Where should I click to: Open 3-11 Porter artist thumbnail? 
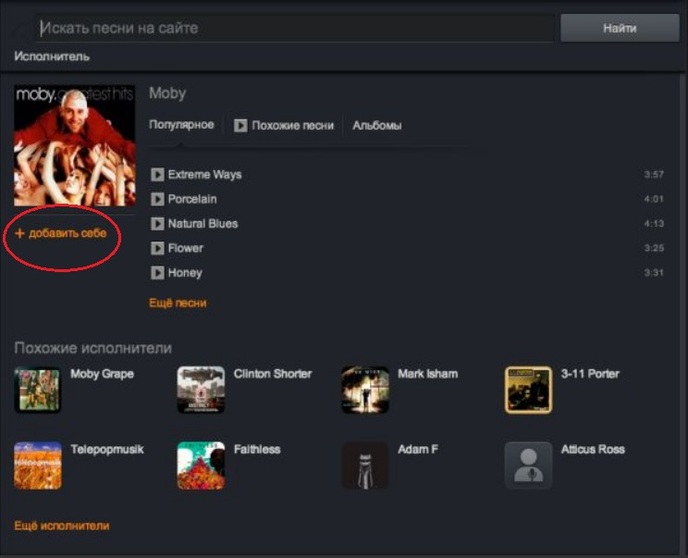[x=528, y=390]
